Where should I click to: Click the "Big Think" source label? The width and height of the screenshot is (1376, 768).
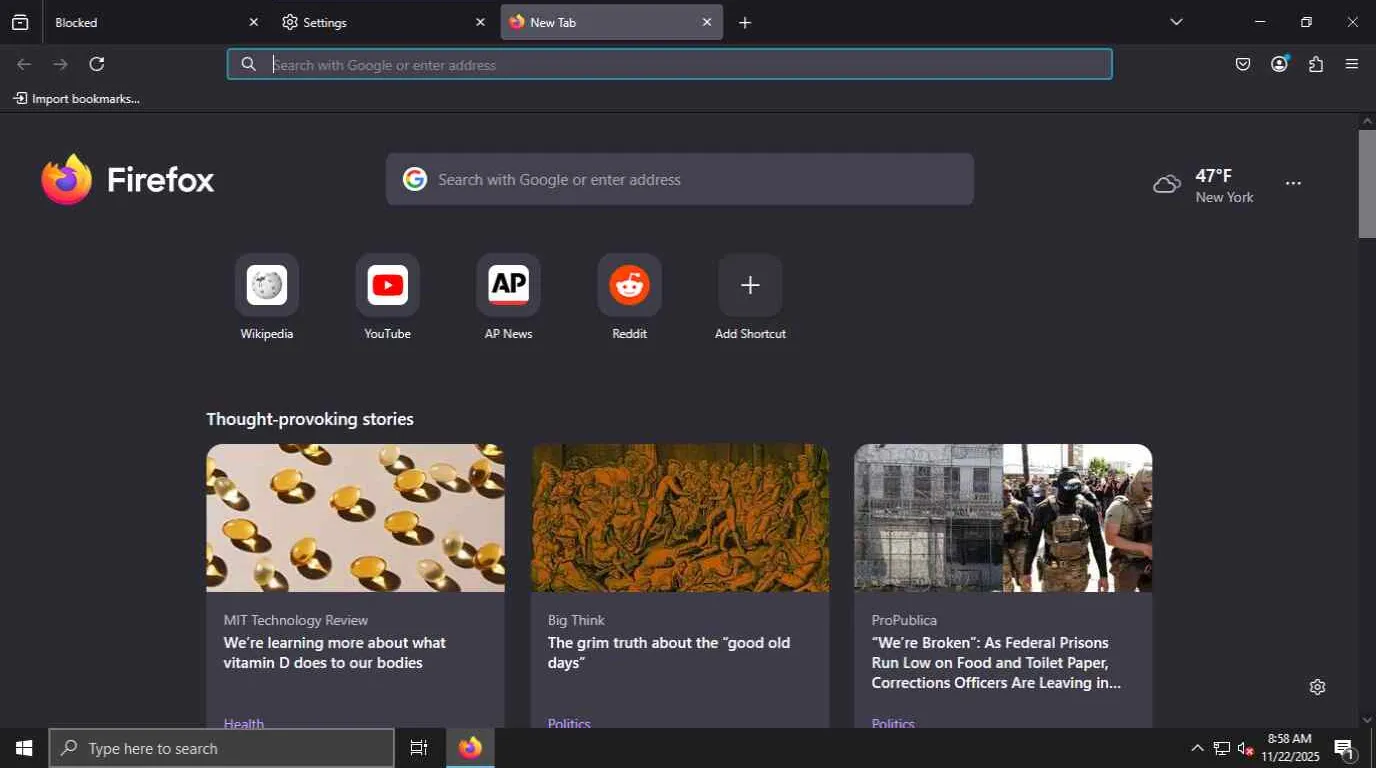coord(576,620)
